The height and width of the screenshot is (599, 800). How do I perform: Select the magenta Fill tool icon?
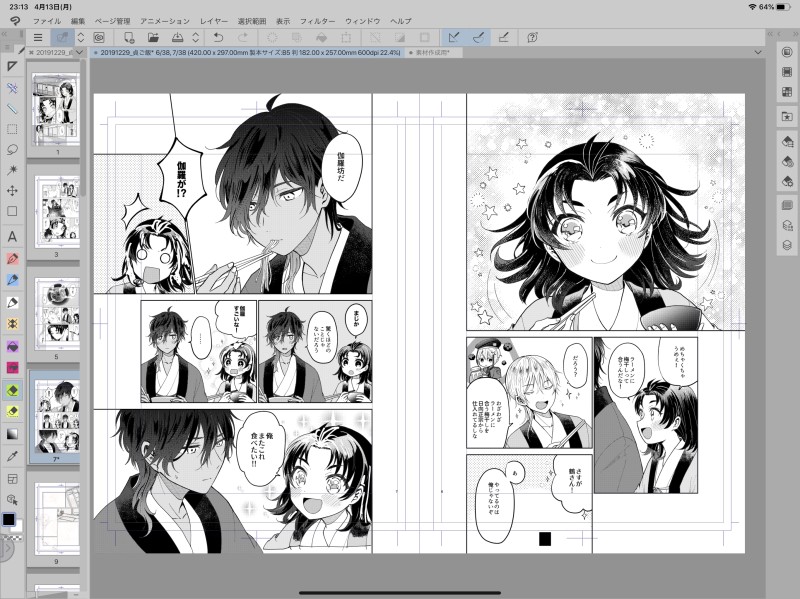coord(12,368)
